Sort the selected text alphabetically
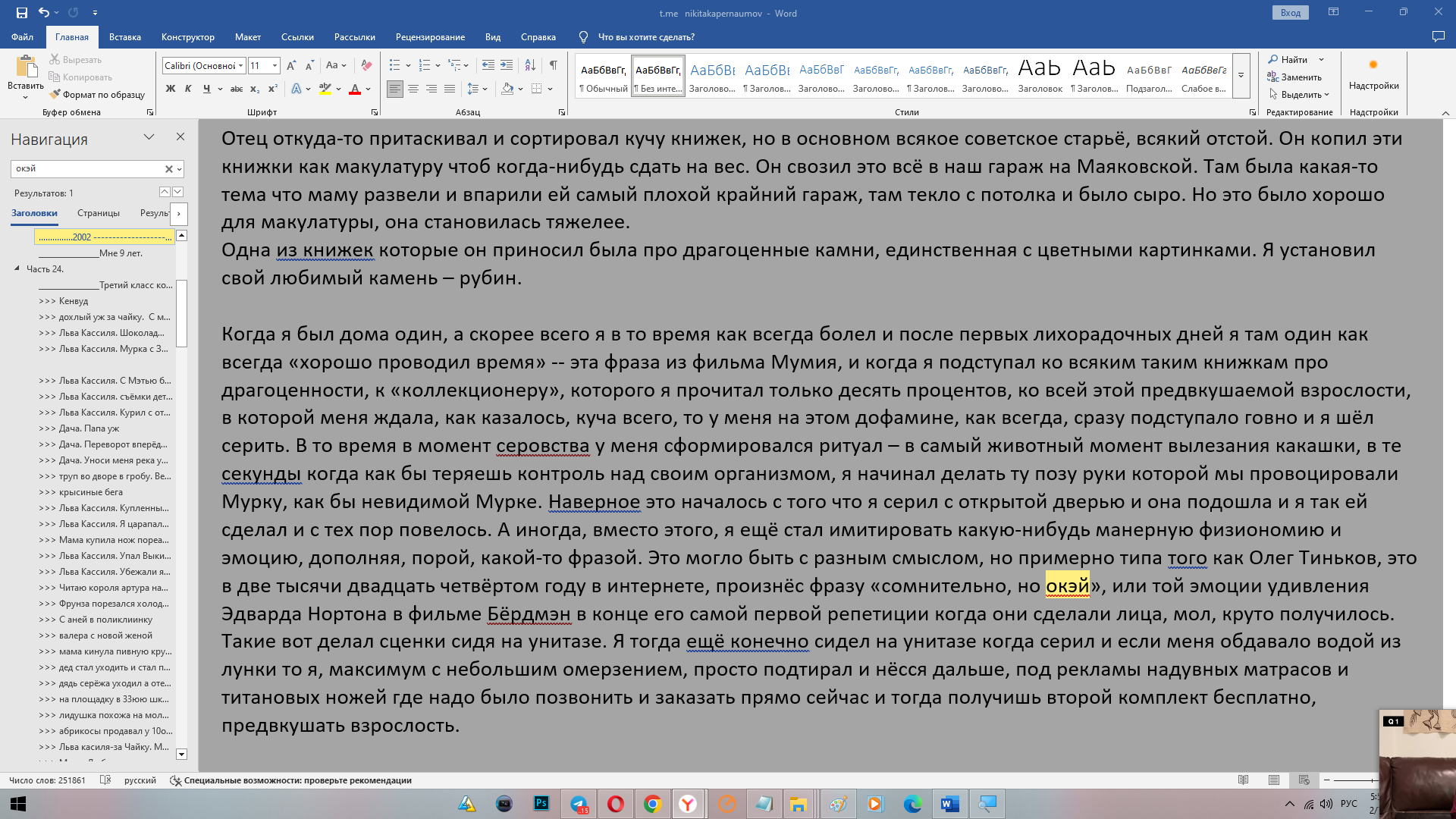This screenshot has height=819, width=1456. (530, 65)
